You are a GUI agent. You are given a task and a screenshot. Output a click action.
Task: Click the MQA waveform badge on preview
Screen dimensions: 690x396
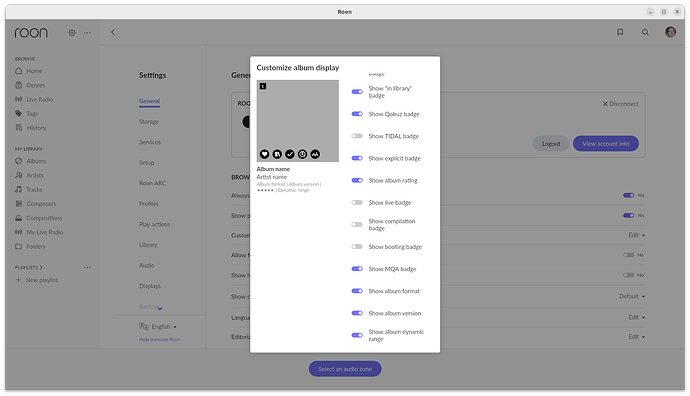[x=315, y=154]
